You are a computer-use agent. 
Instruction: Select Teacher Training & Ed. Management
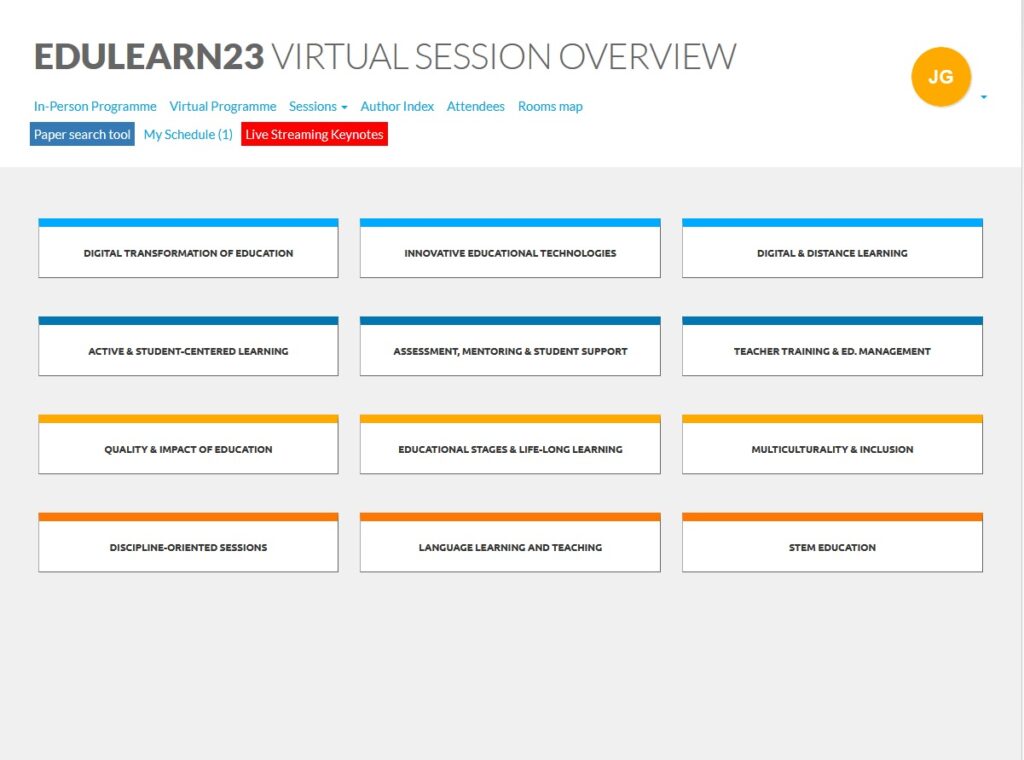point(832,346)
